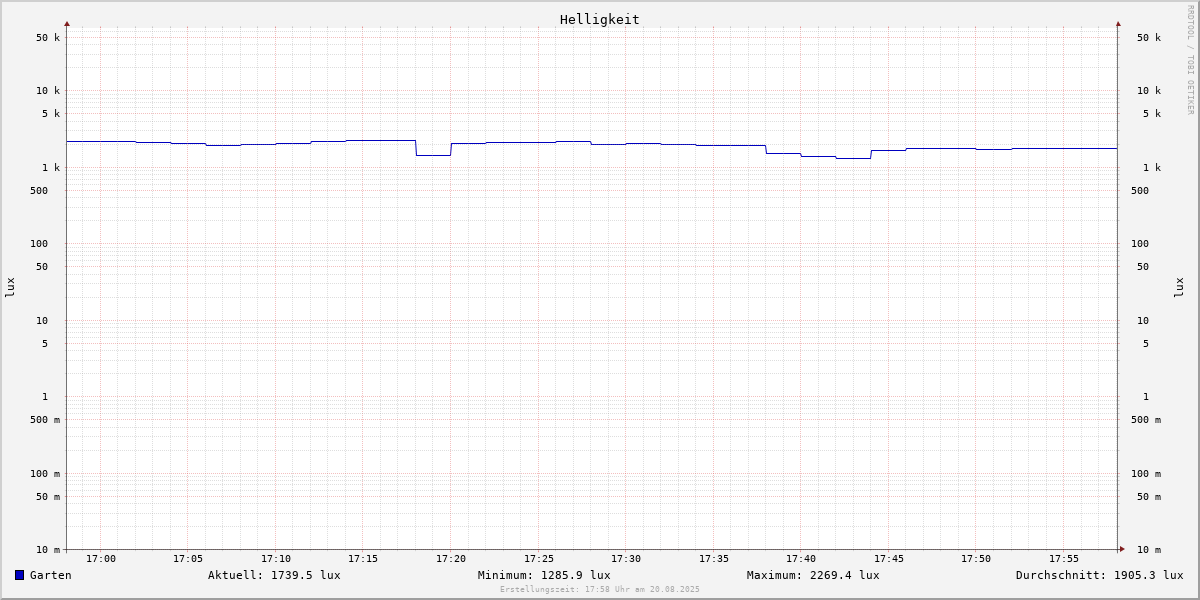Image resolution: width=1200 pixels, height=600 pixels.
Task: Select the chart title Helligkeit
Action: point(600,19)
